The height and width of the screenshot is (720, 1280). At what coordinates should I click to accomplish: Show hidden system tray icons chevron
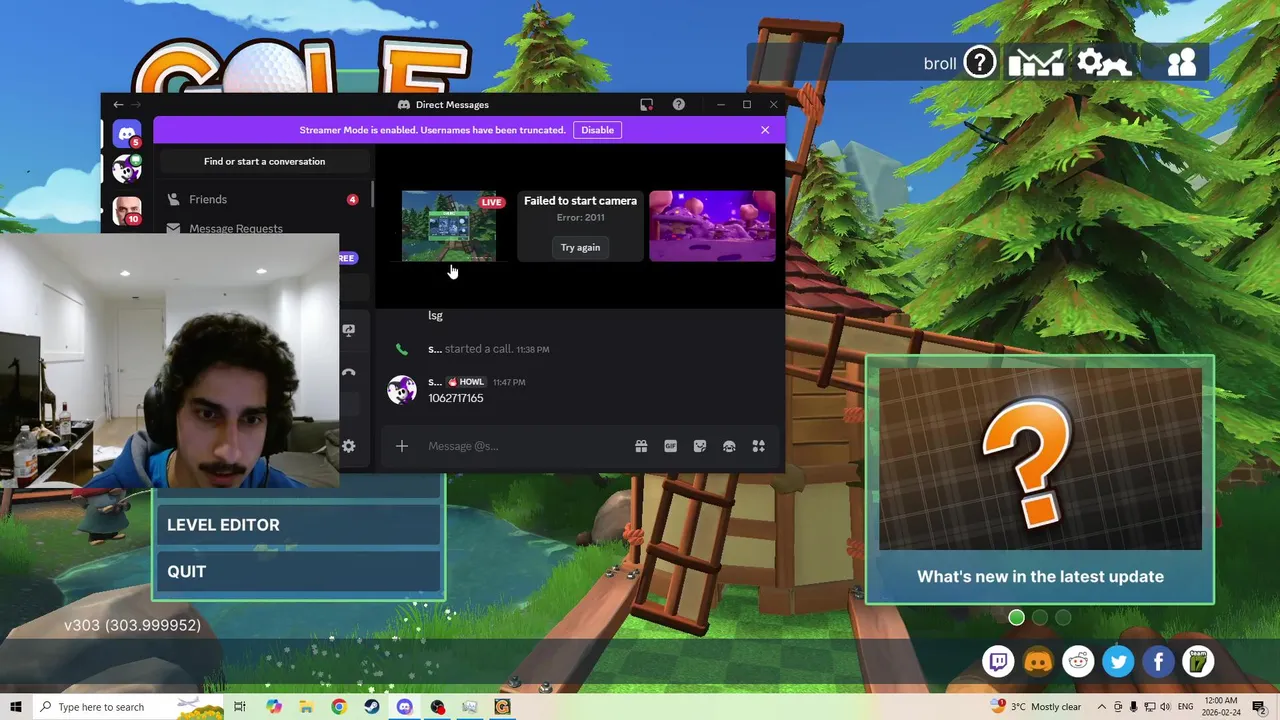coord(1101,707)
